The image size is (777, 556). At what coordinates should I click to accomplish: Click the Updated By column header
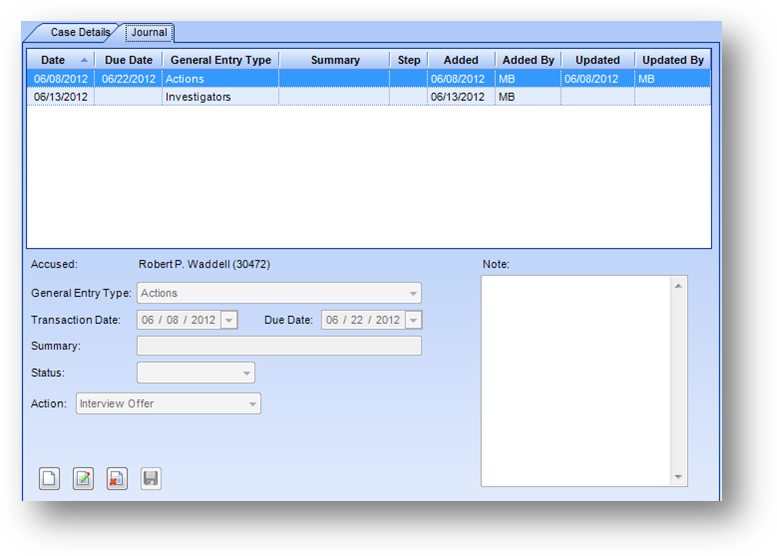coord(672,60)
